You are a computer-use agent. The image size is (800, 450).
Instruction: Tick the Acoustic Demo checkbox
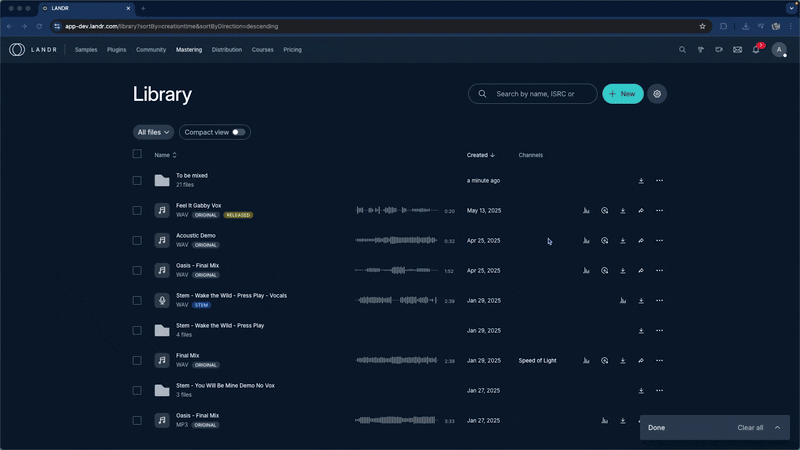pos(137,240)
